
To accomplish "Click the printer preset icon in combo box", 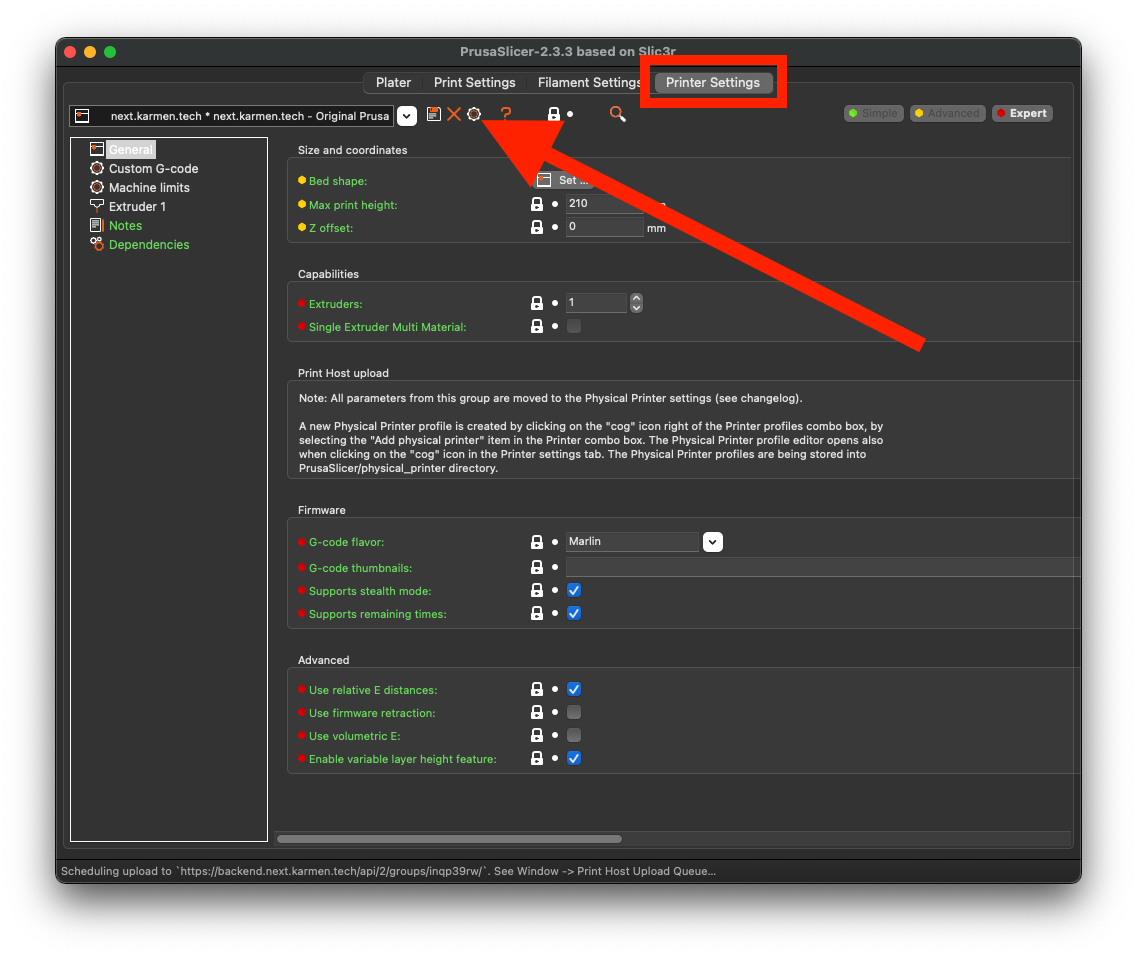I will coord(83,116).
